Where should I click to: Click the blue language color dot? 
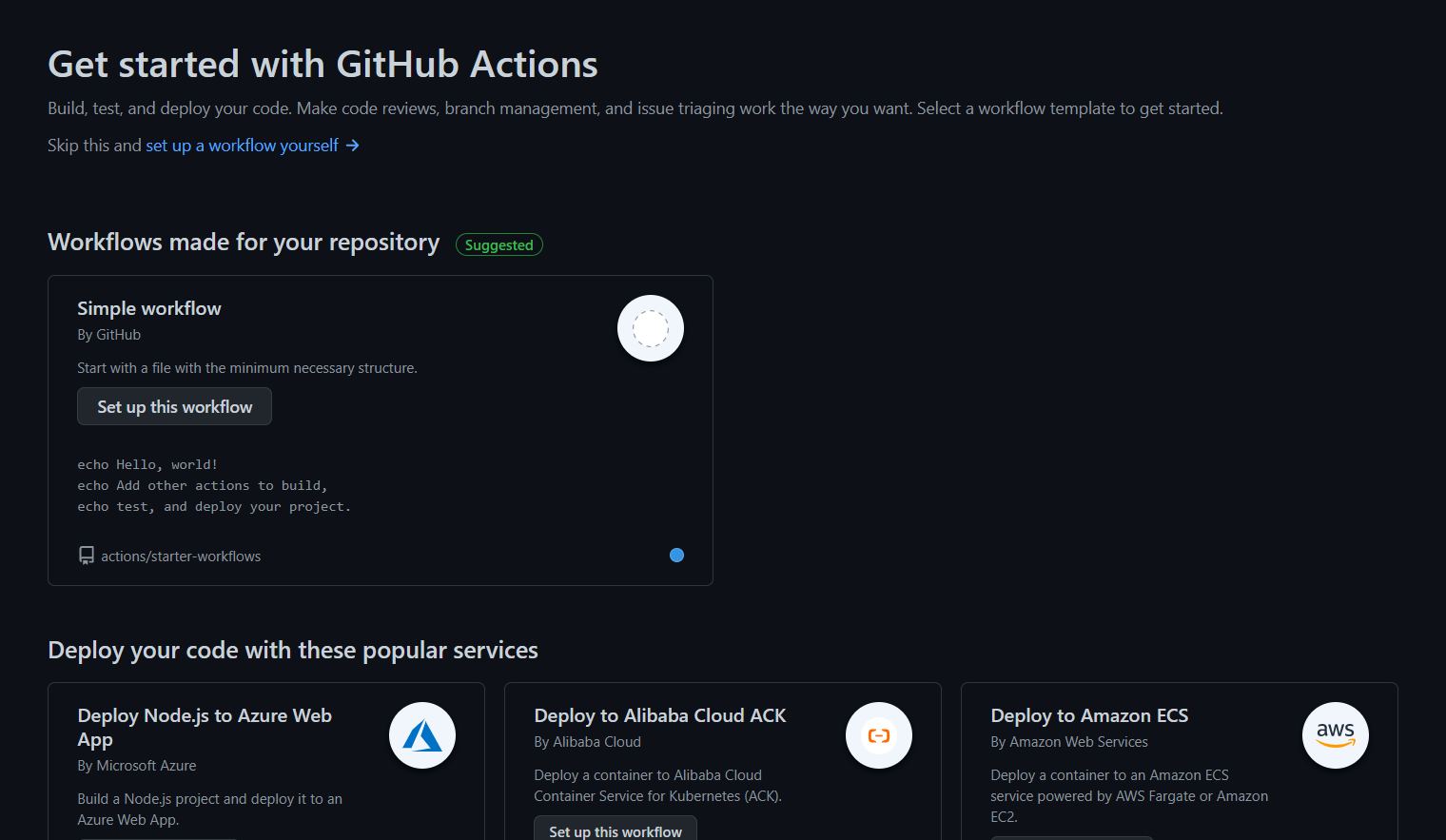(676, 556)
